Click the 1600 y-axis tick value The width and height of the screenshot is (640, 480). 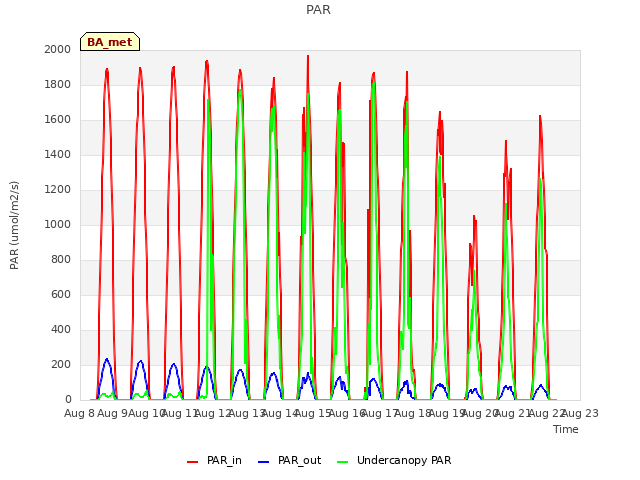point(58,120)
